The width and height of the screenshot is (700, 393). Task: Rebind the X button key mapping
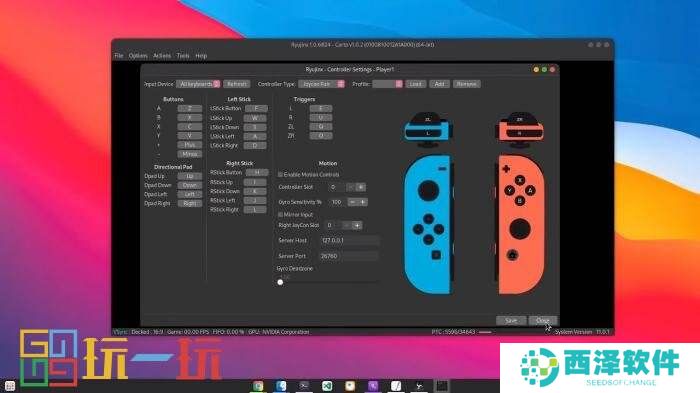(190, 127)
